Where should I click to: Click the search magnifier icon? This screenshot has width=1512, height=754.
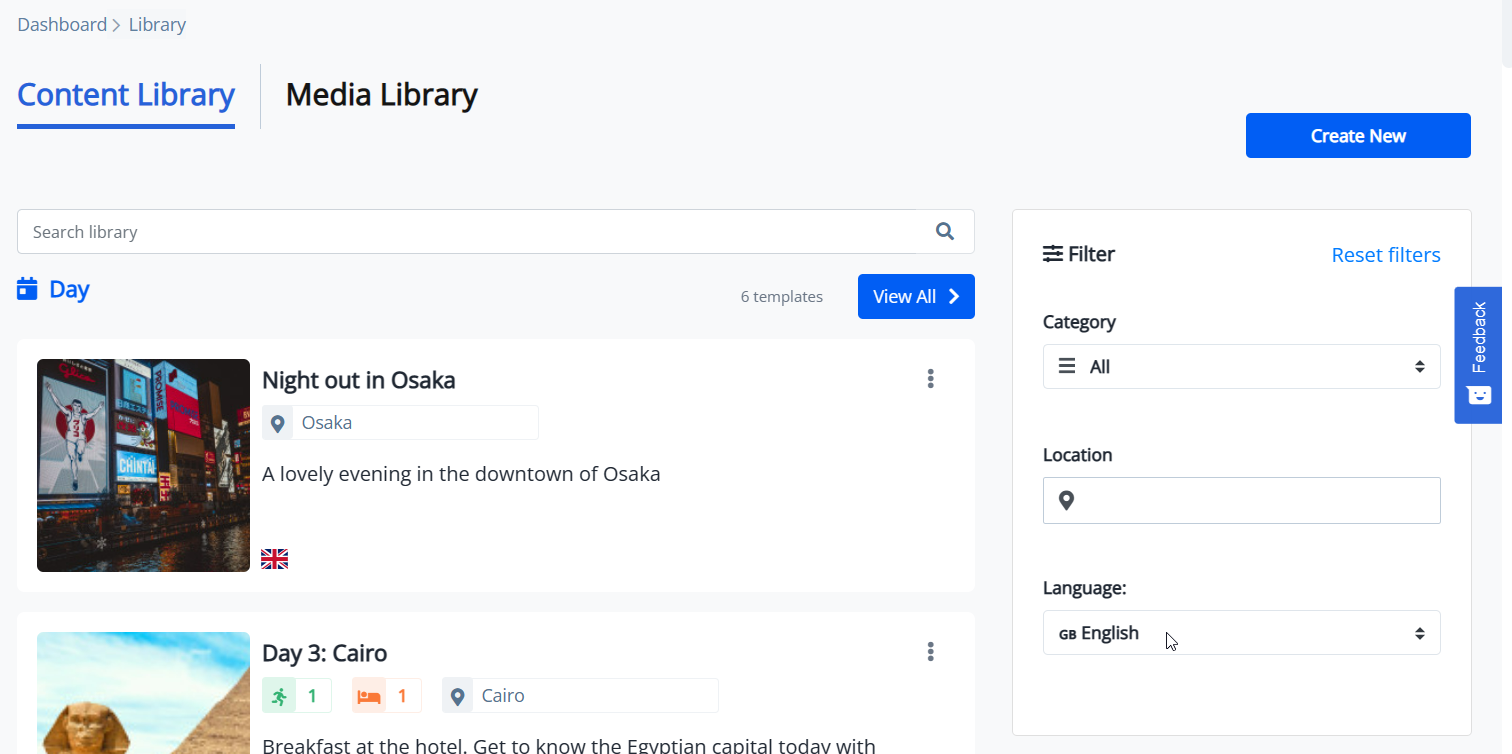point(945,231)
